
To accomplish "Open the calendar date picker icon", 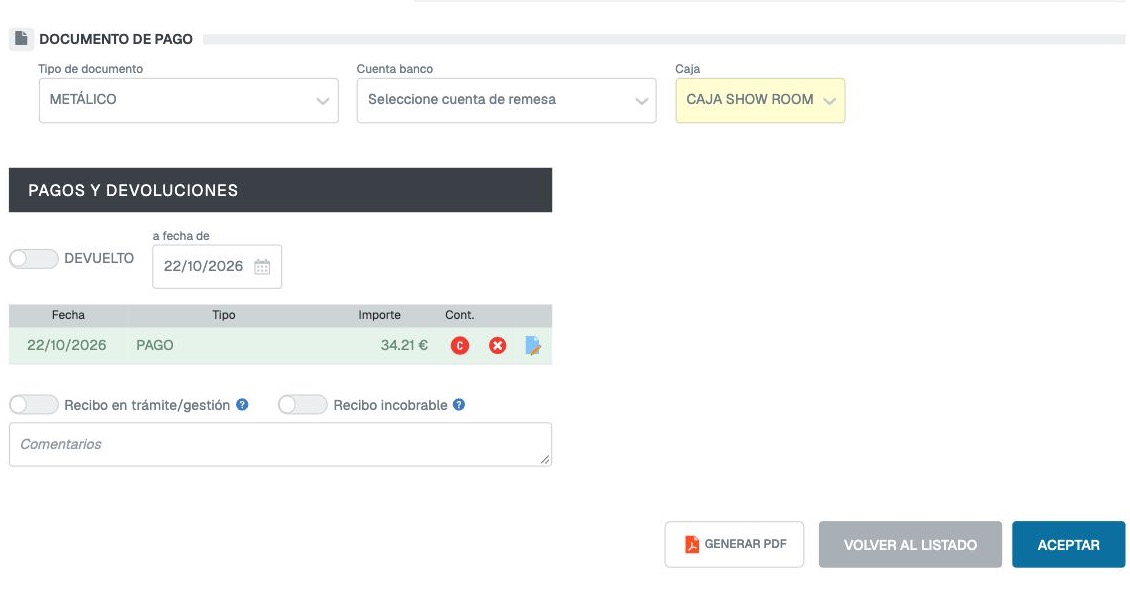I will point(262,267).
